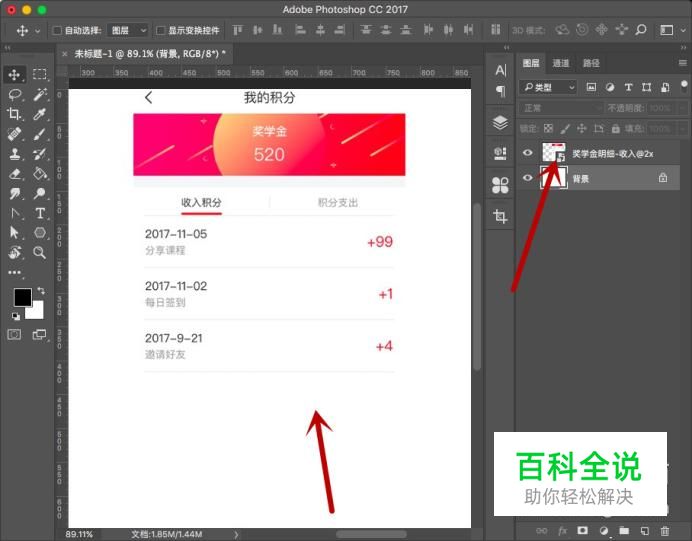Close the 未标题-1 document tab
The width and height of the screenshot is (692, 541).
click(65, 54)
